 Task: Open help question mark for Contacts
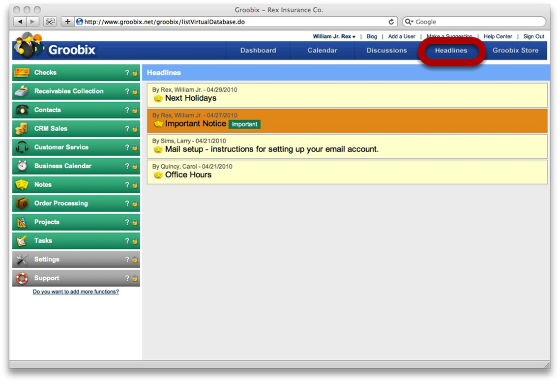click(x=127, y=110)
